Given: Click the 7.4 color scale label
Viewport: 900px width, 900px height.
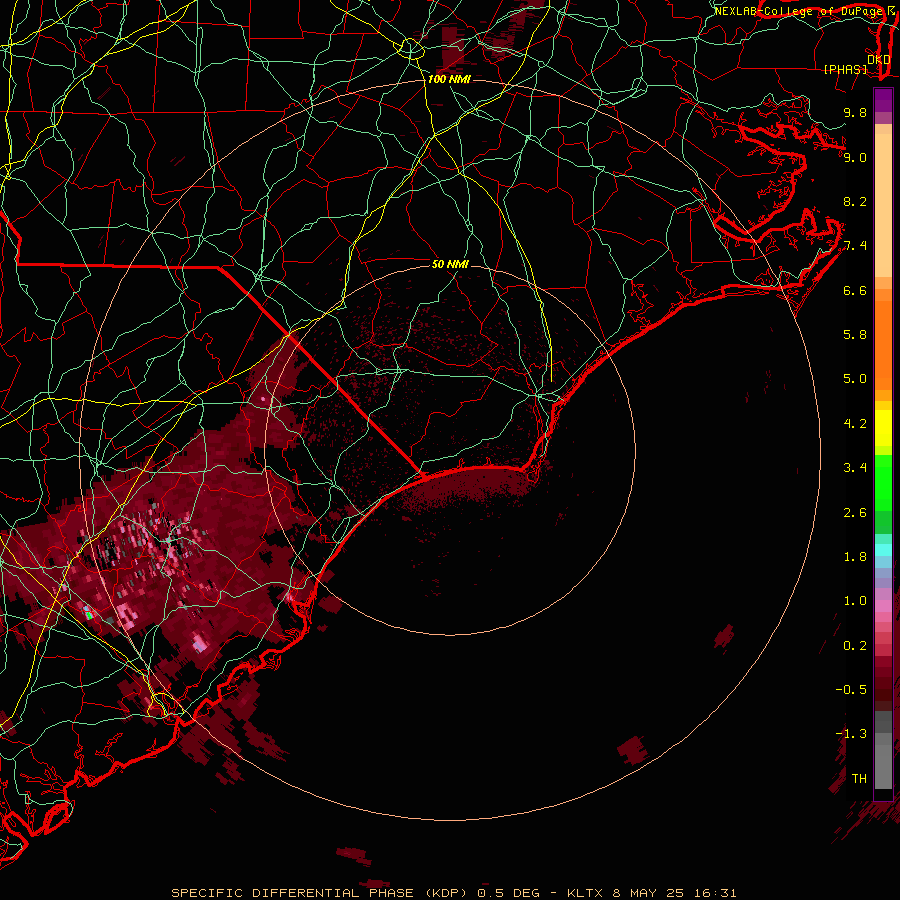Looking at the screenshot, I should pyautogui.click(x=855, y=246).
